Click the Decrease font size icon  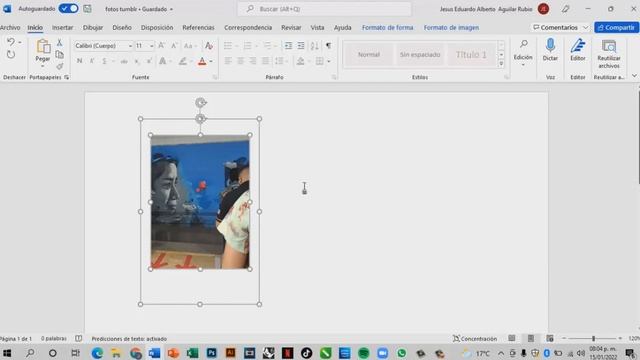[x=174, y=46]
